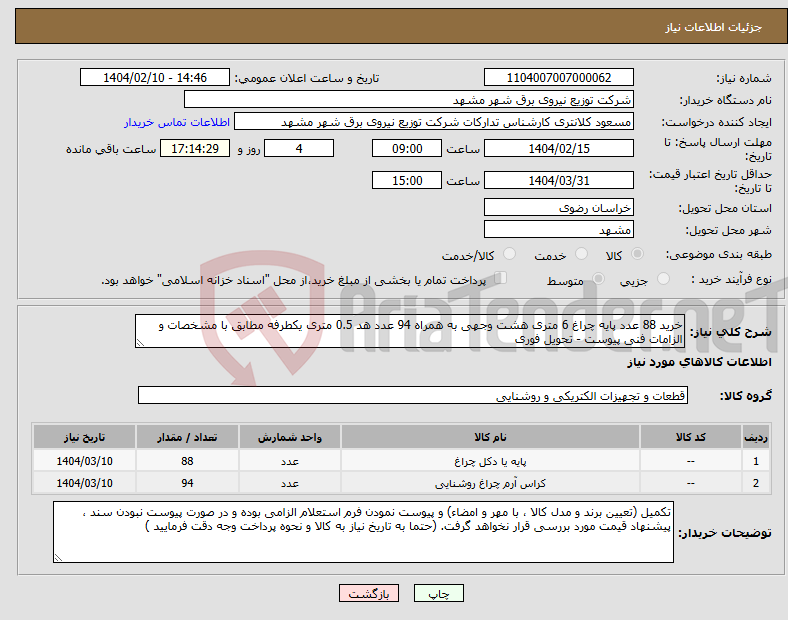
Task: Click requester field مسعود کلانتری
Action: 434,122
